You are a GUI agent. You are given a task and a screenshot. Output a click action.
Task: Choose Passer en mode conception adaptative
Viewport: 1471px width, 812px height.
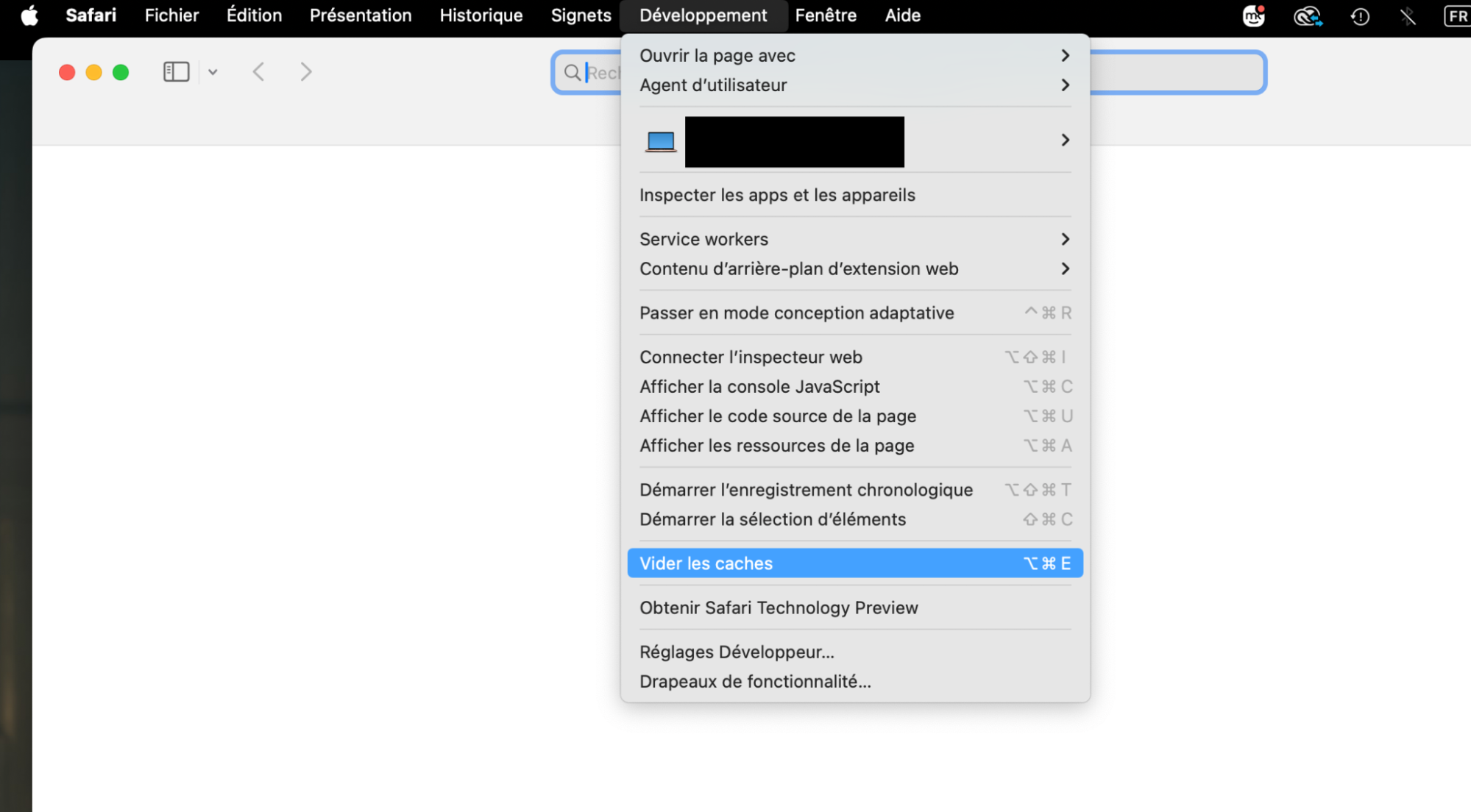(855, 313)
